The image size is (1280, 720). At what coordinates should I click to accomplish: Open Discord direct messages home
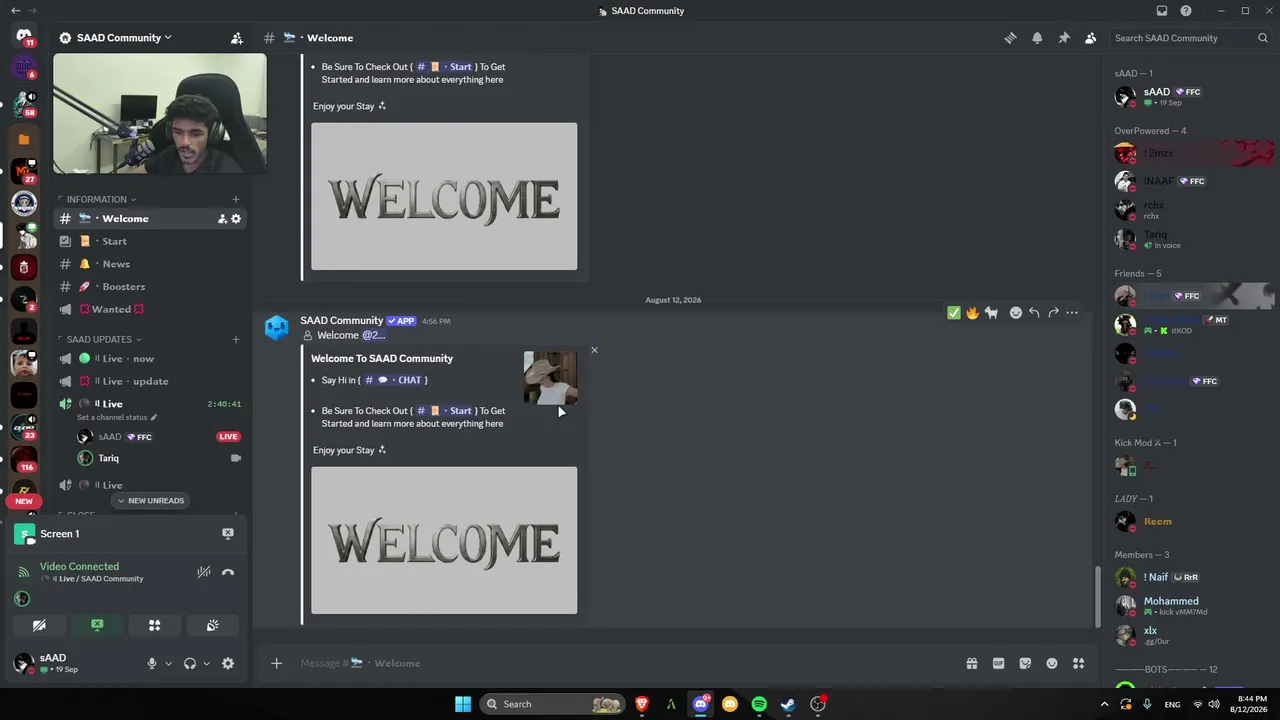[x=24, y=37]
